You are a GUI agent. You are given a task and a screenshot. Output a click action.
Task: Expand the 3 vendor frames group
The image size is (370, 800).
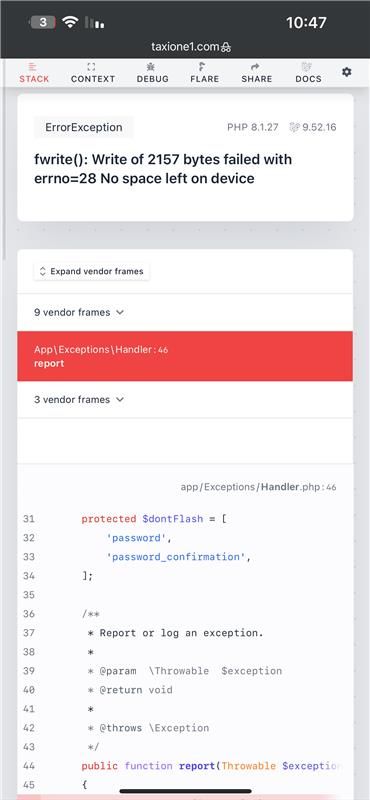click(x=185, y=399)
